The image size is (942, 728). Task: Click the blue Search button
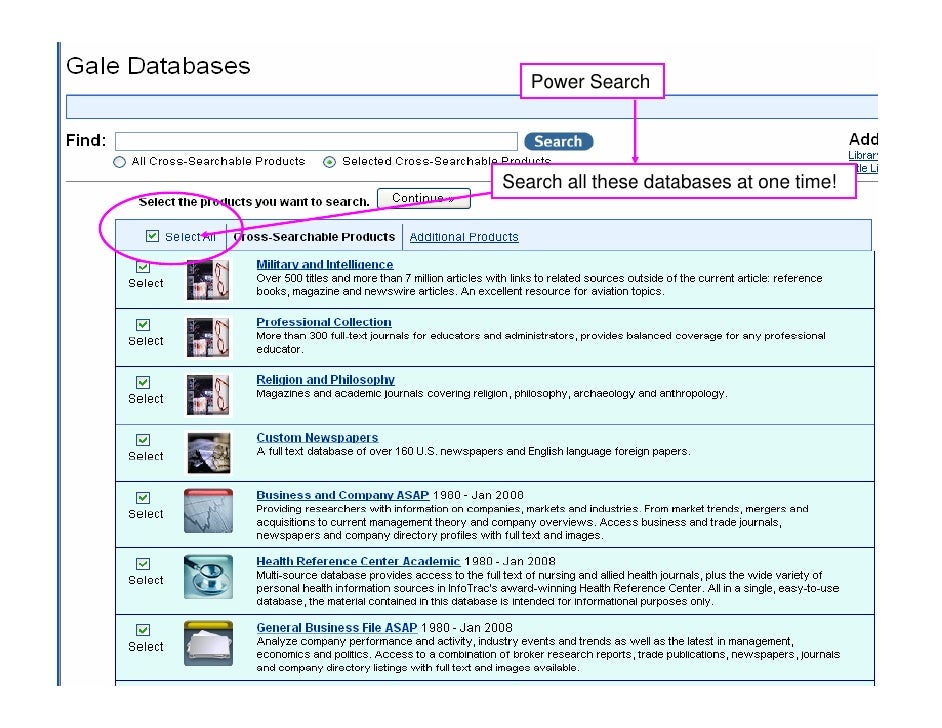pyautogui.click(x=559, y=141)
